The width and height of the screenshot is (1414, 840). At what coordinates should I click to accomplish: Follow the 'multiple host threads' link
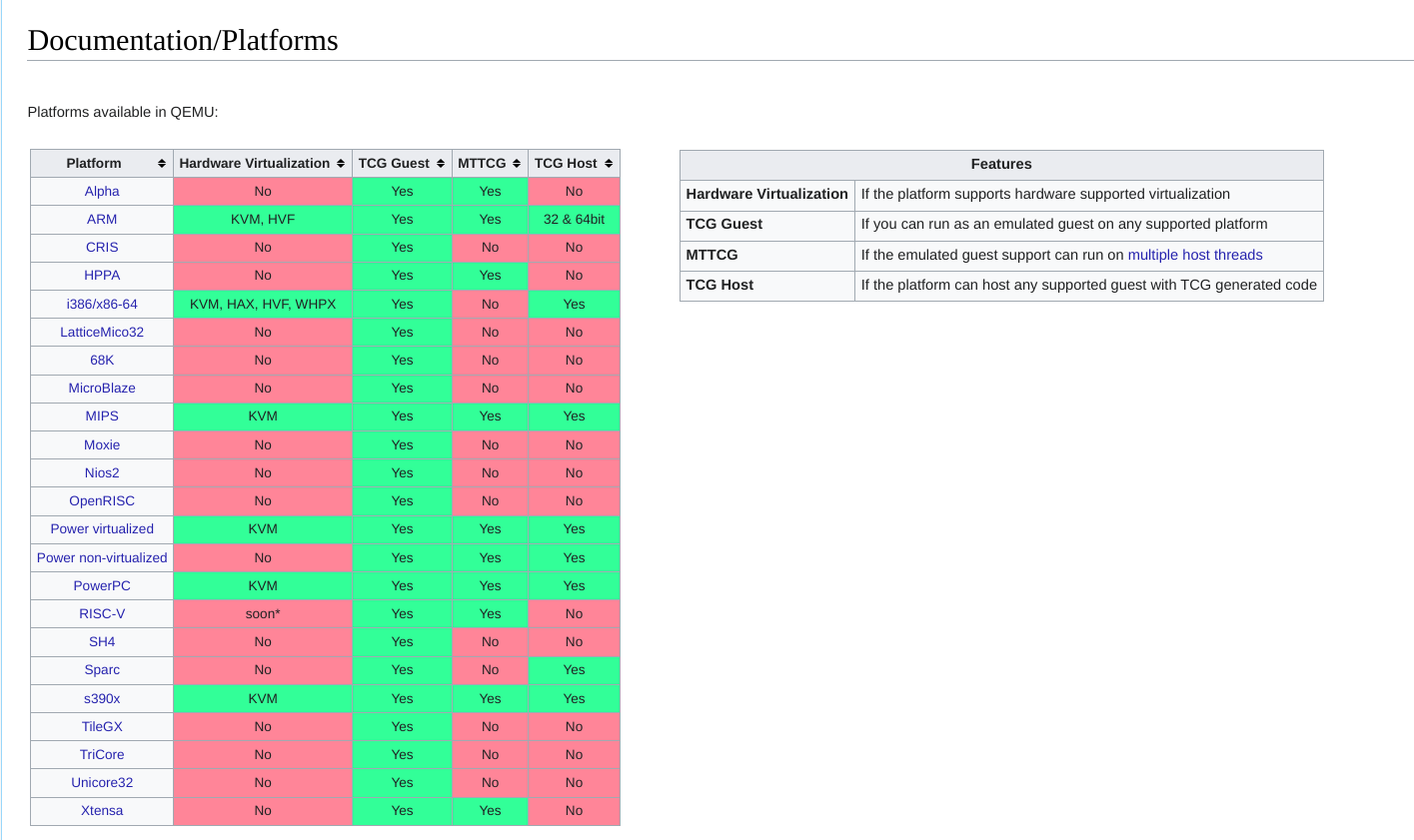1195,255
